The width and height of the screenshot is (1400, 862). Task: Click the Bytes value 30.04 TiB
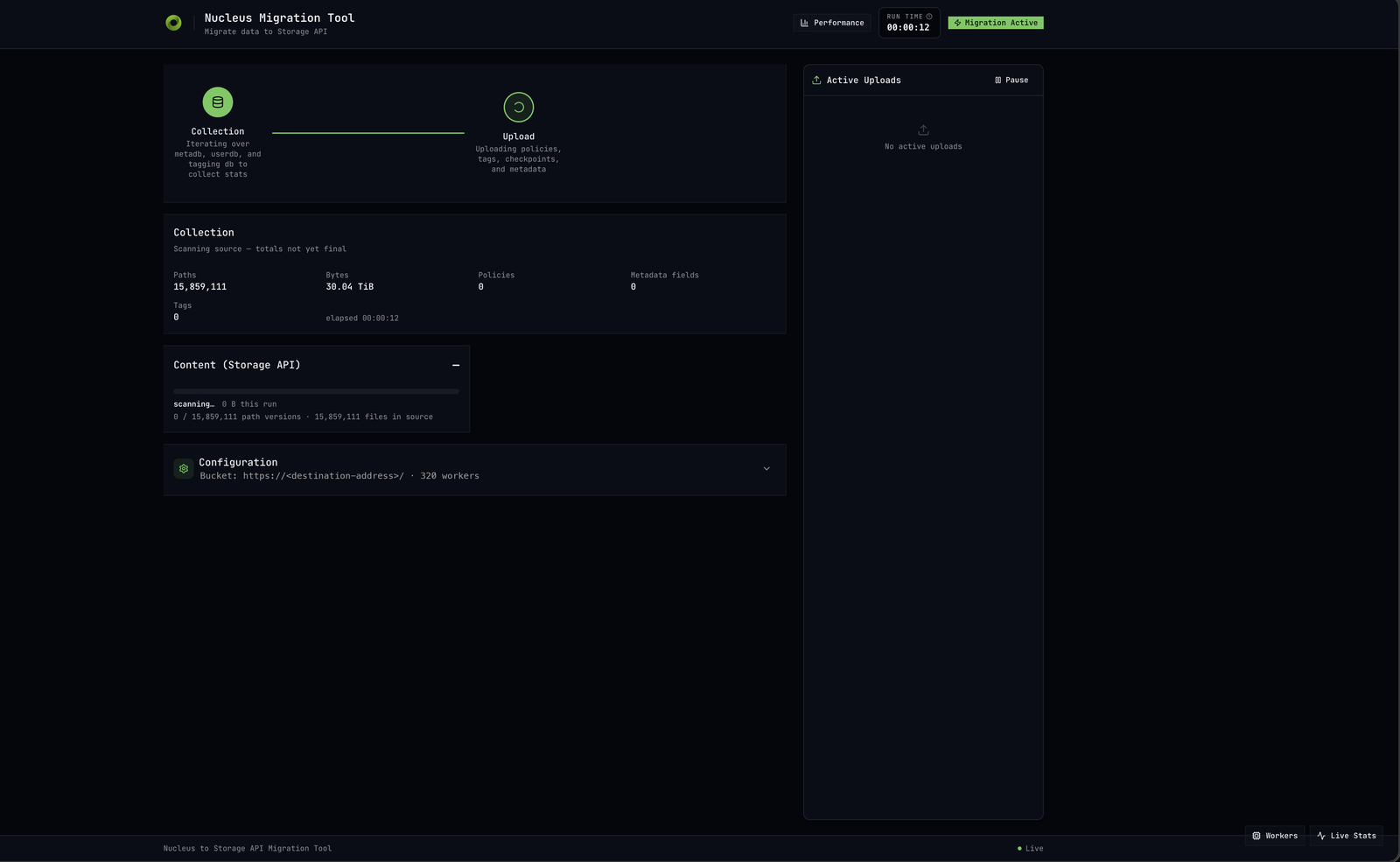(x=350, y=287)
